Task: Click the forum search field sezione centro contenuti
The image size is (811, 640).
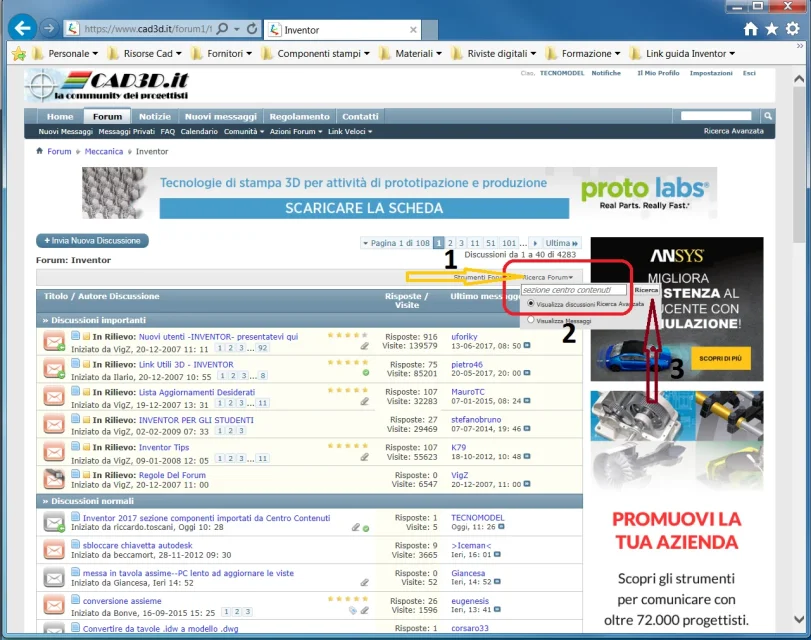Action: click(x=574, y=290)
